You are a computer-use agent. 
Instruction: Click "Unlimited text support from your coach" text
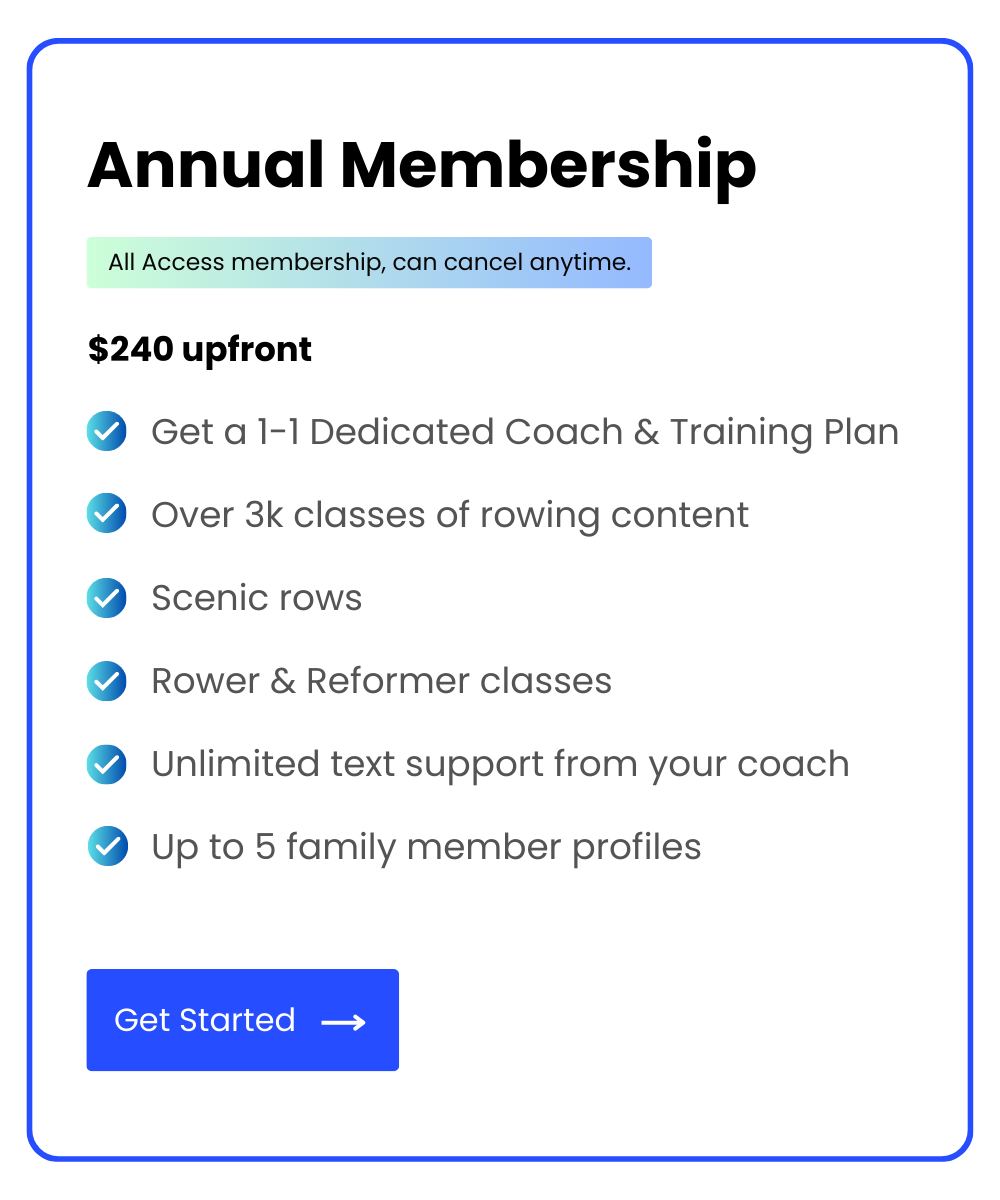coord(500,764)
